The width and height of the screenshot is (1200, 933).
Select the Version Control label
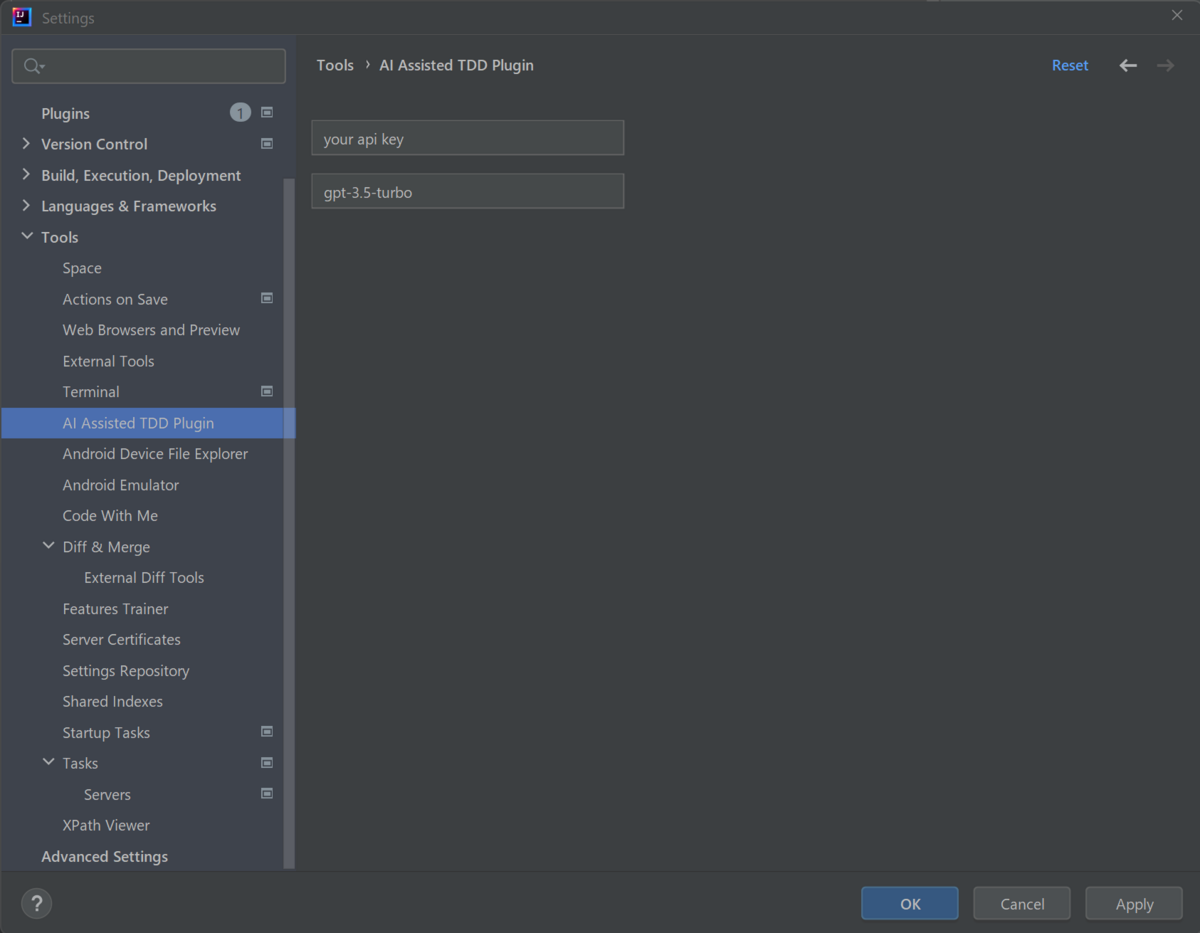(94, 144)
